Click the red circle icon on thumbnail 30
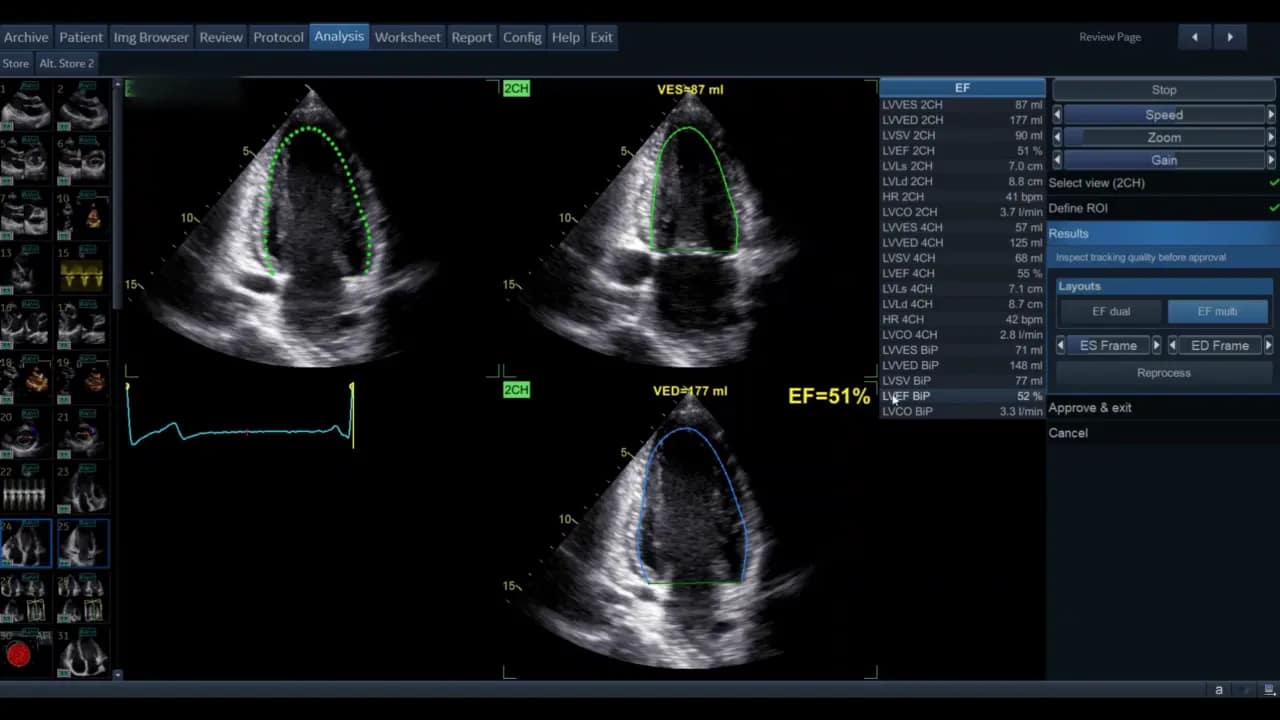The height and width of the screenshot is (720, 1280). (18, 655)
